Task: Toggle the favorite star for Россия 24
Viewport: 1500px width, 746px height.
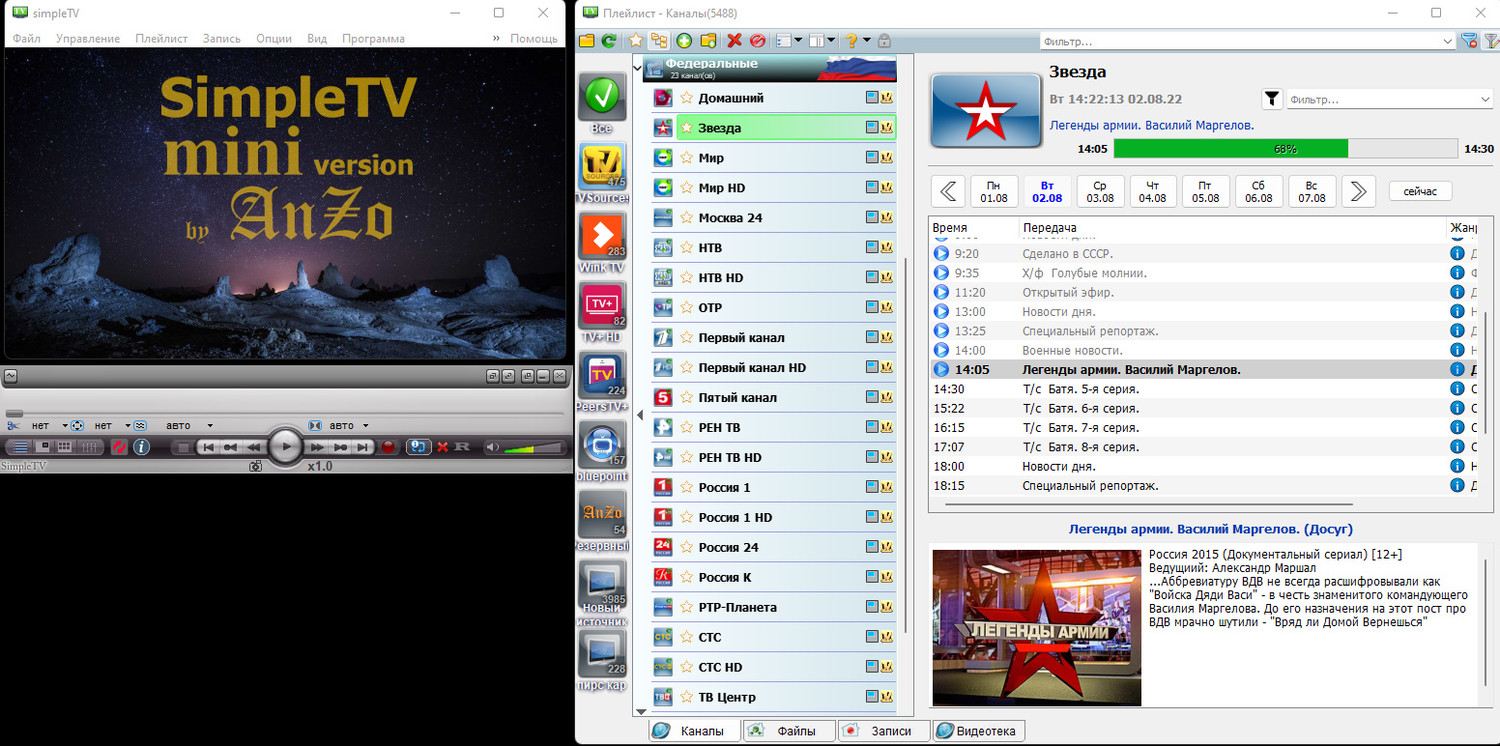Action: coord(687,547)
